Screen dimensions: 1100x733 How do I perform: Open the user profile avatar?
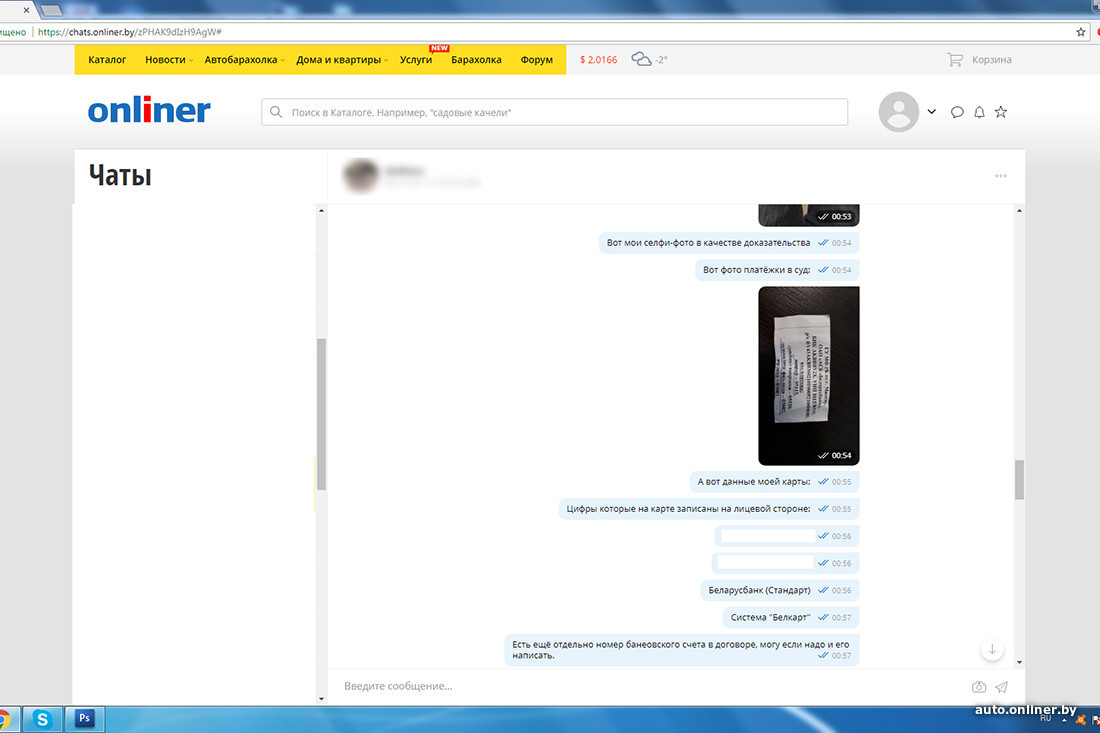tap(899, 112)
